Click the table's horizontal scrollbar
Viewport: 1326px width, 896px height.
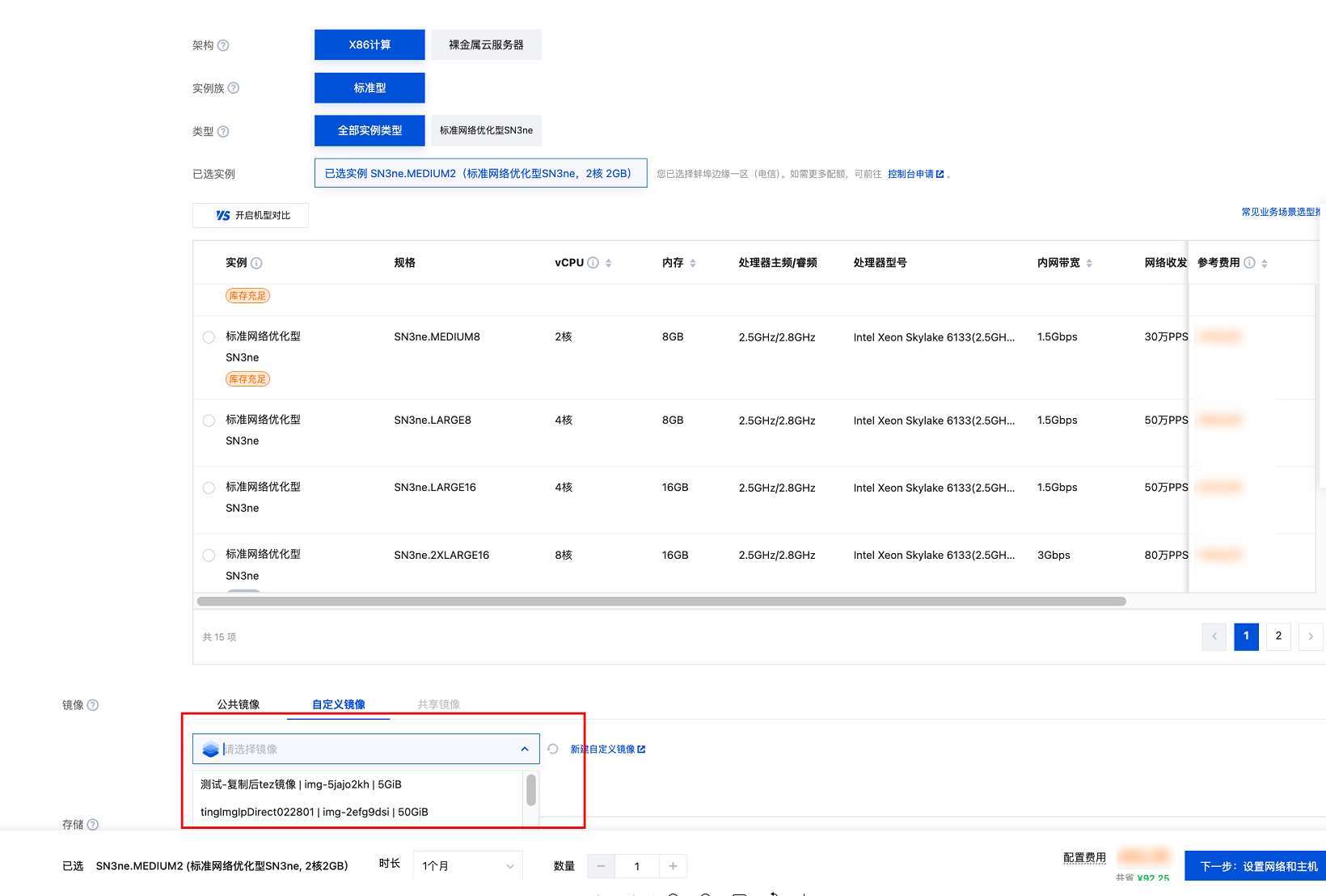point(661,602)
